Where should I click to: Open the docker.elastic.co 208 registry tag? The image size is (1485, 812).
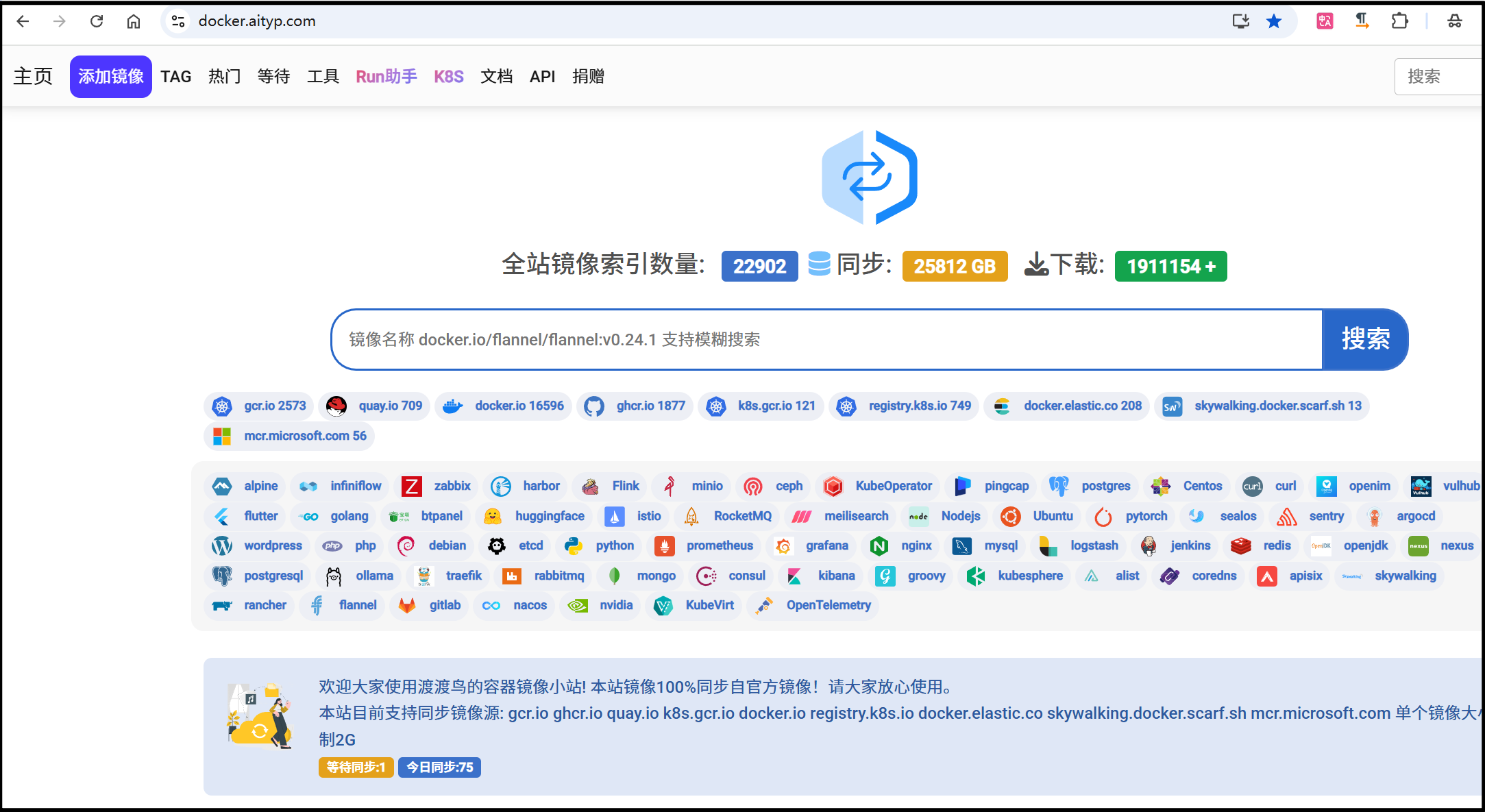coord(1066,406)
